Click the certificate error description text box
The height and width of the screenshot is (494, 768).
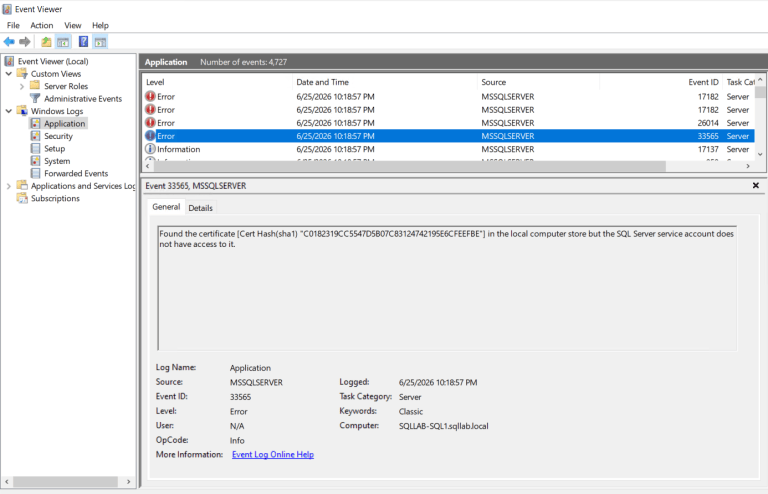447,288
